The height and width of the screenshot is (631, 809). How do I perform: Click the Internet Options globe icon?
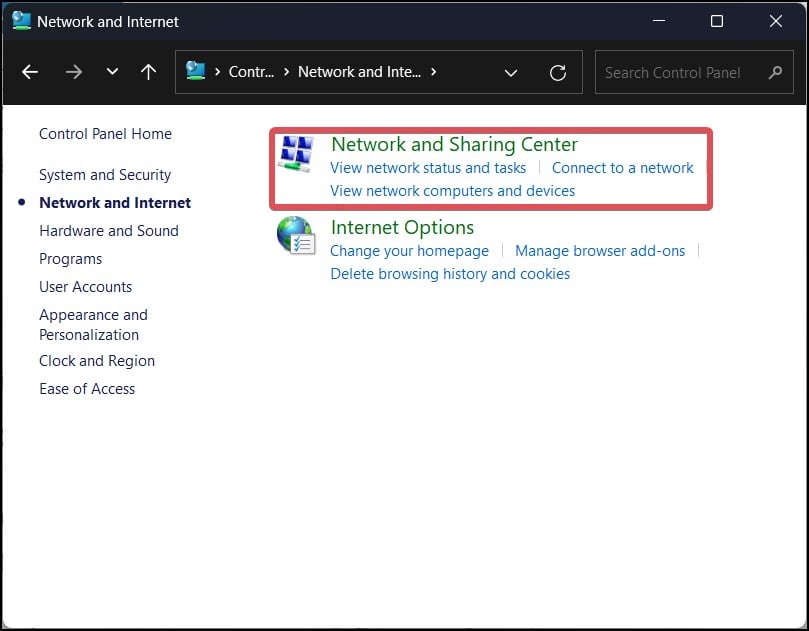pyautogui.click(x=295, y=236)
